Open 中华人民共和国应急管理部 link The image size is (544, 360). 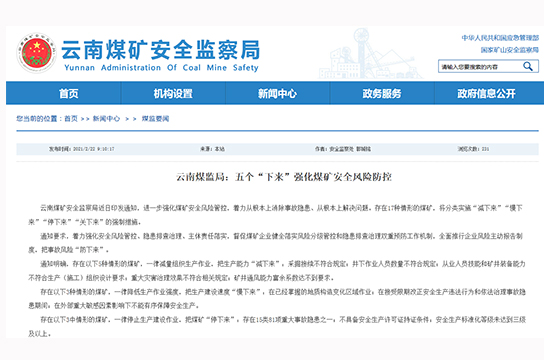click(x=500, y=37)
